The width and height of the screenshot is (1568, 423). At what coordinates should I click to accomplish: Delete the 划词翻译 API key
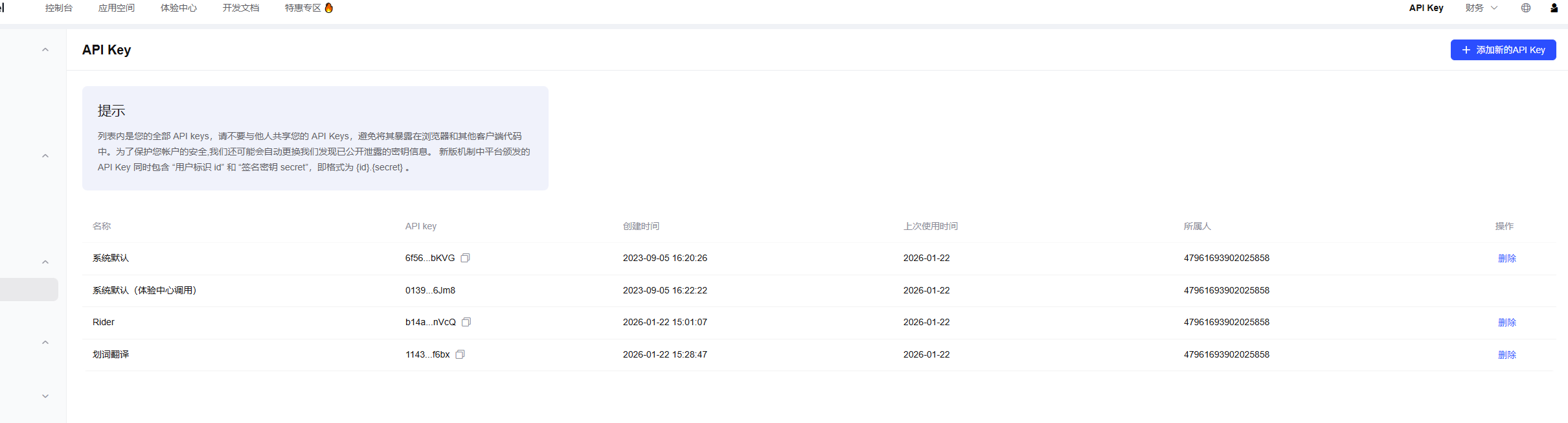(1507, 354)
